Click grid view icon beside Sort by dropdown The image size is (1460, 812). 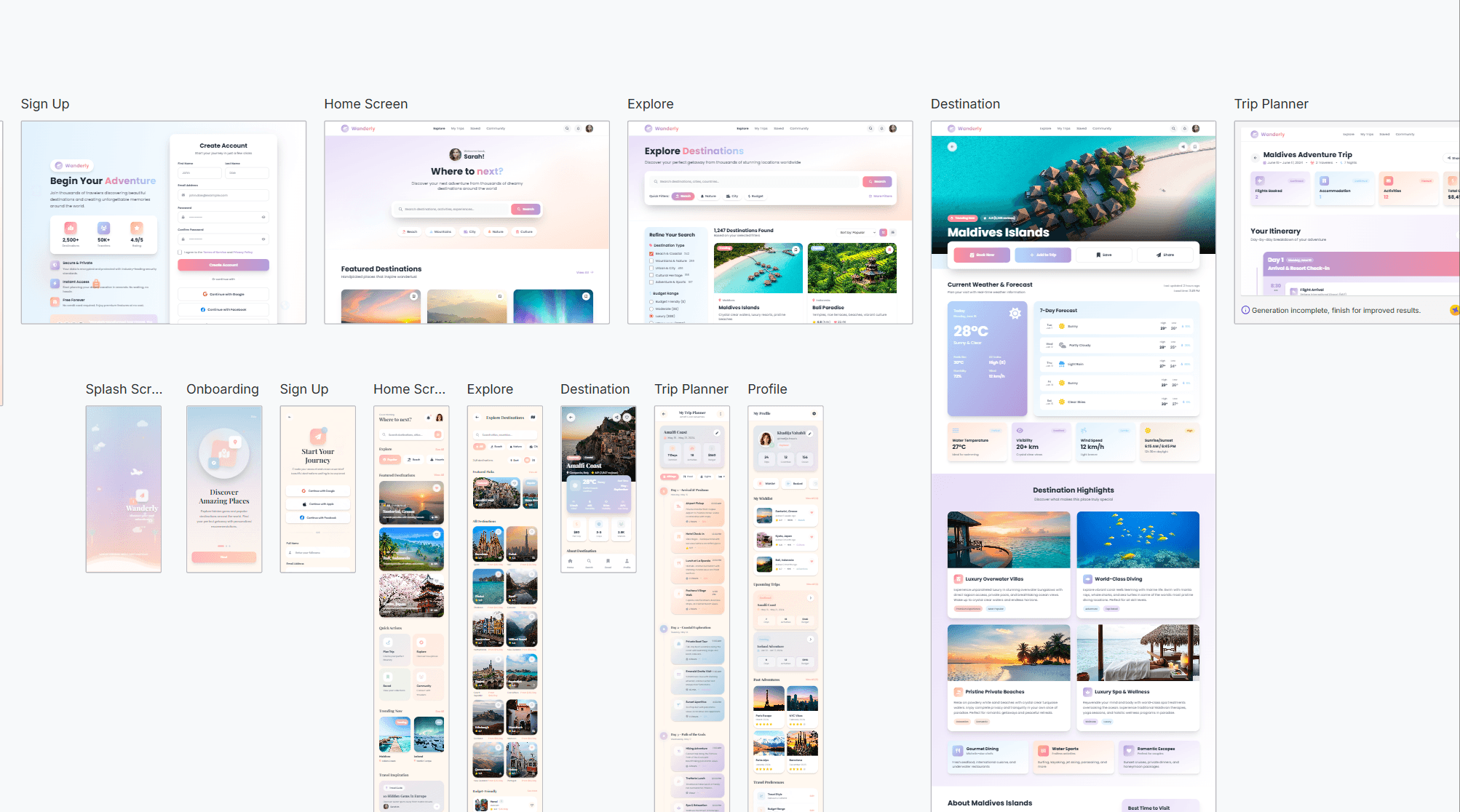[883, 232]
